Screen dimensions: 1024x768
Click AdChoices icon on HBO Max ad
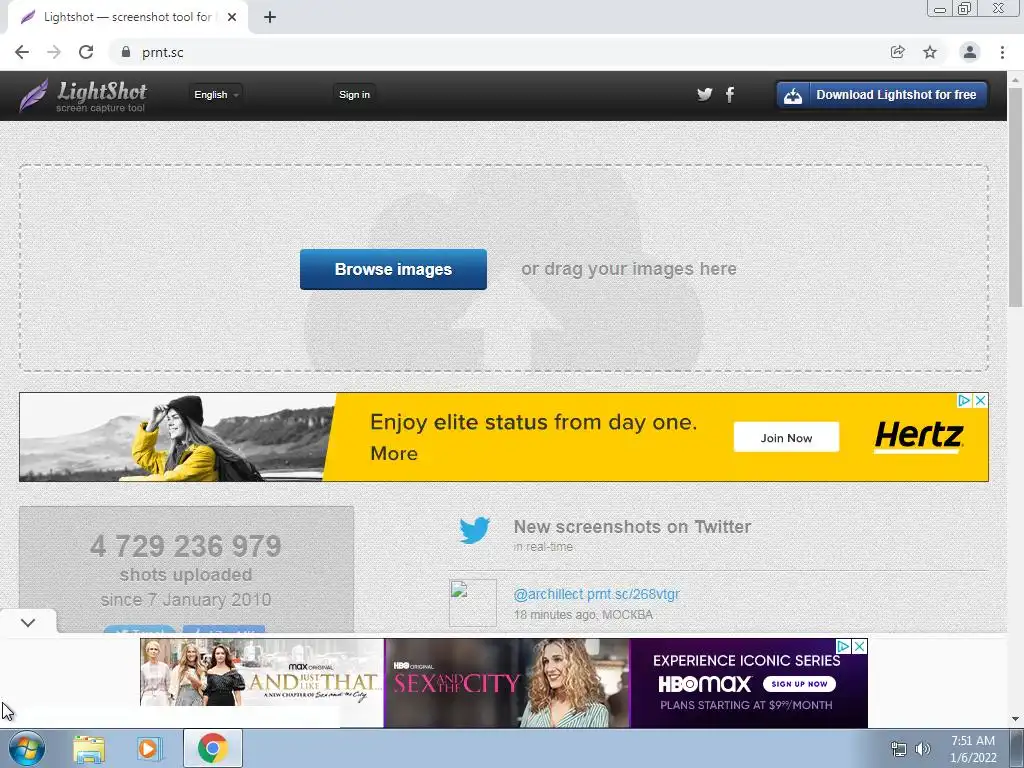click(x=844, y=647)
